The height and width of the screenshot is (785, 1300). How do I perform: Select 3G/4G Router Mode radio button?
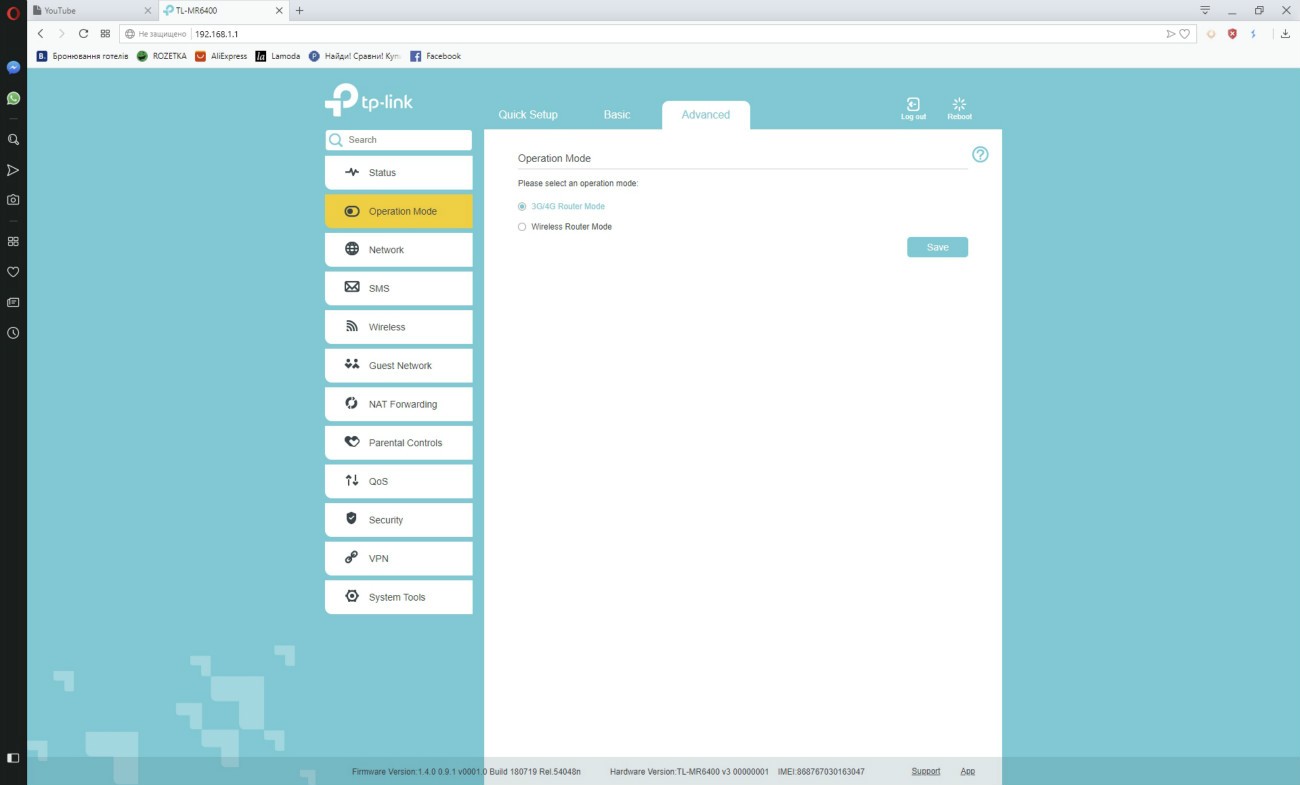tap(522, 206)
